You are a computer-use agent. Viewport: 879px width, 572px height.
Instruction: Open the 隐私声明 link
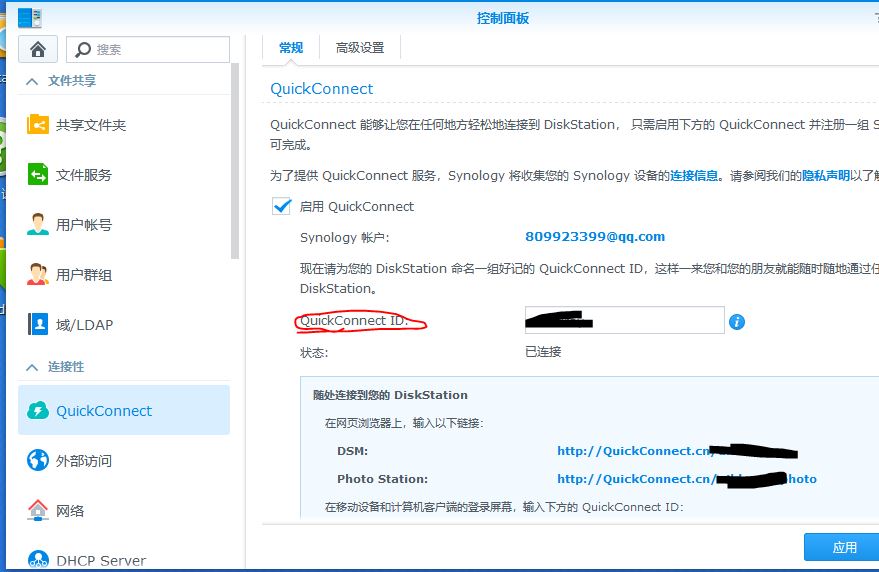(826, 176)
